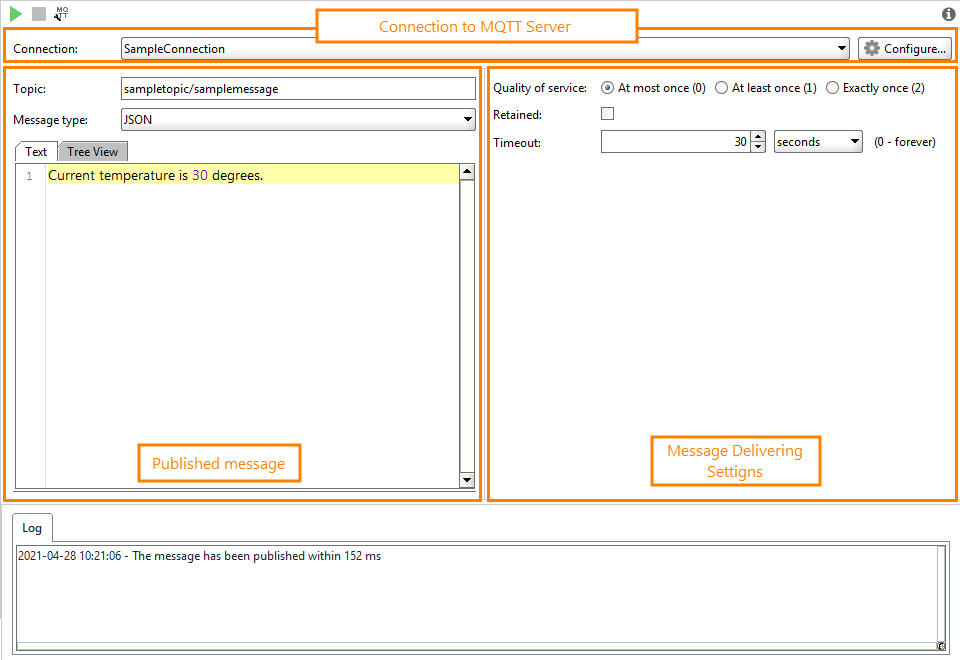
Task: Expand the Message type dropdown set to JSON
Action: (x=298, y=119)
